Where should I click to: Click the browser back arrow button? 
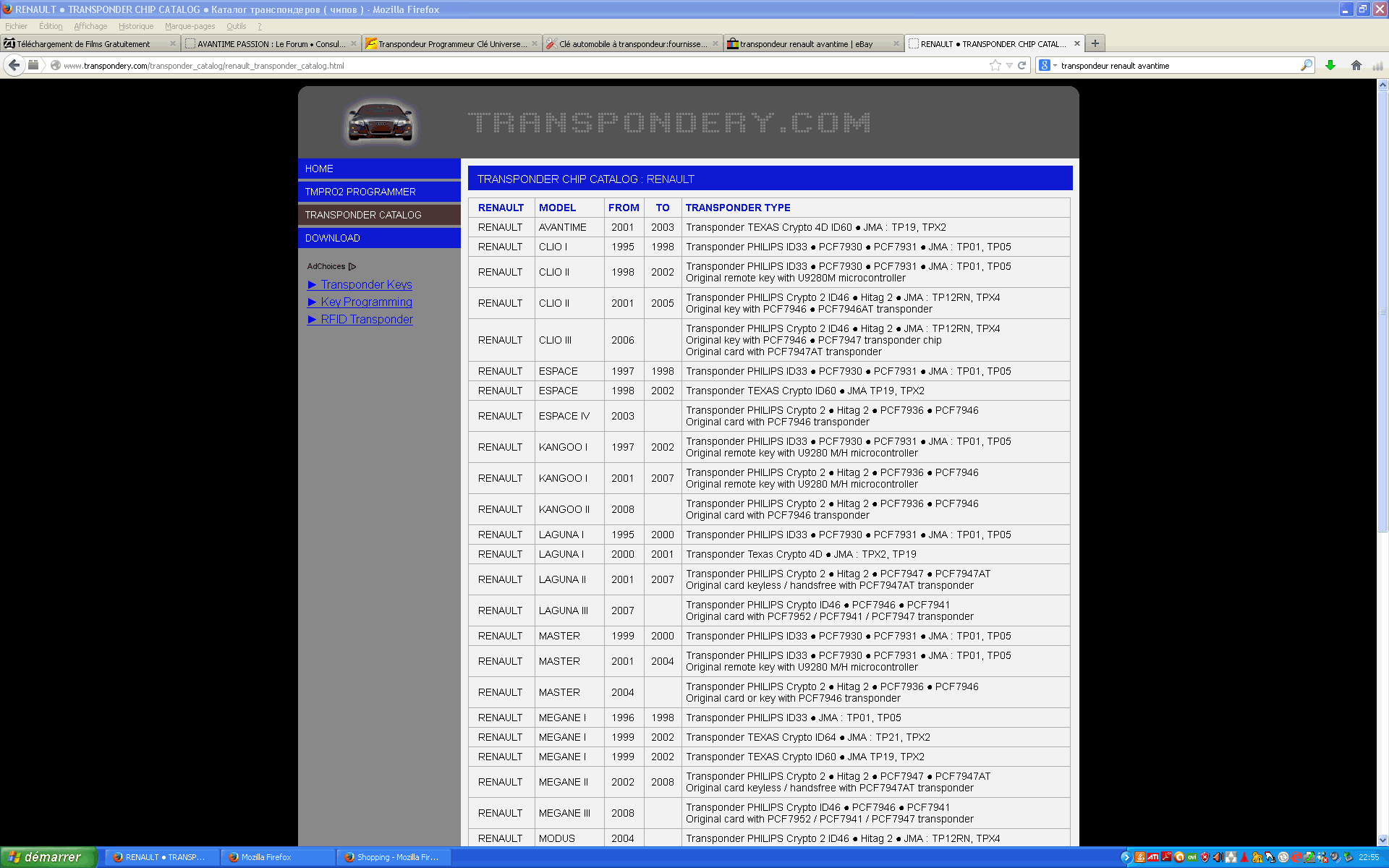tap(14, 65)
